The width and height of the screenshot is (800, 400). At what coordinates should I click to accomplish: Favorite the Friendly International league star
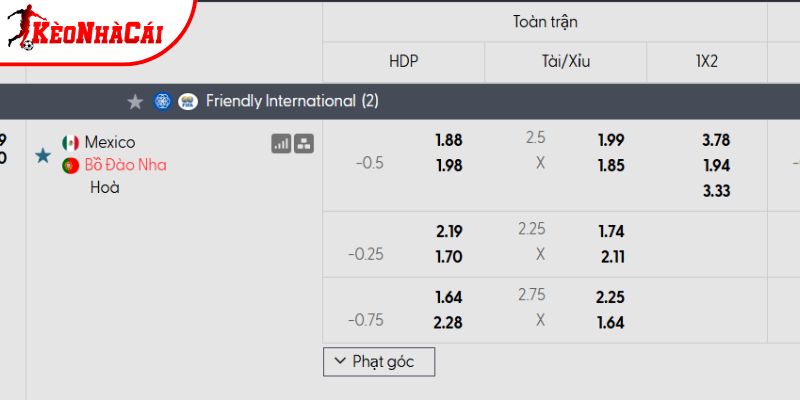(x=135, y=101)
